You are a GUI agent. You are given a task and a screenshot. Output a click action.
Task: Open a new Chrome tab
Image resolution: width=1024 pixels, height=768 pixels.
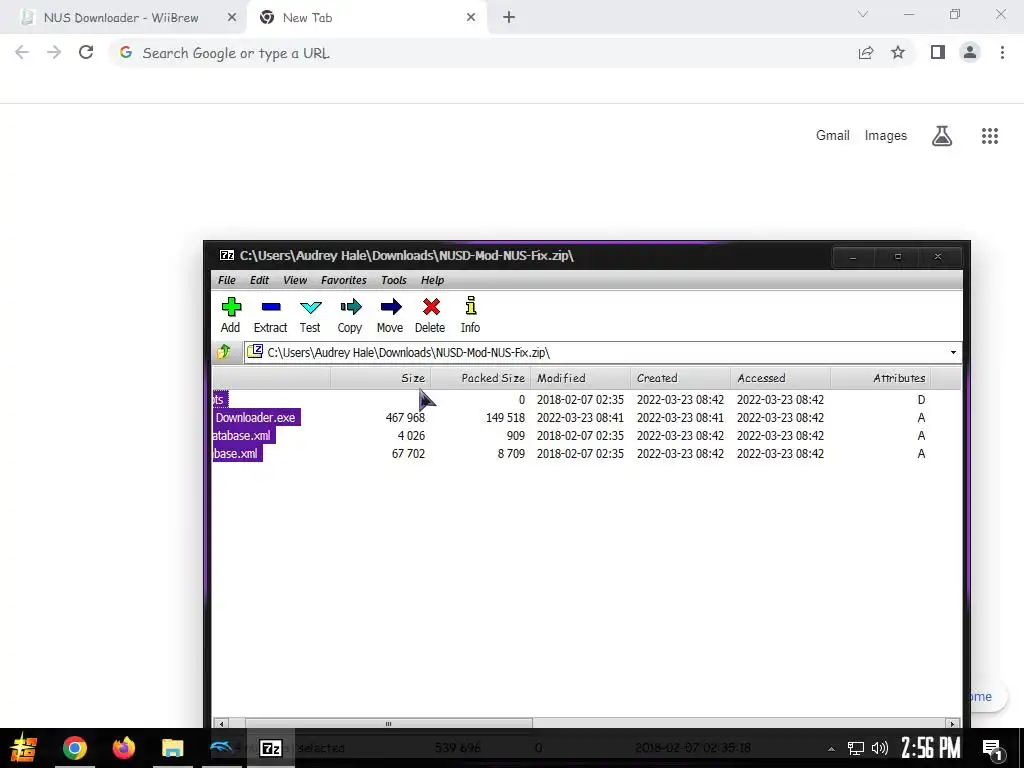pos(509,18)
